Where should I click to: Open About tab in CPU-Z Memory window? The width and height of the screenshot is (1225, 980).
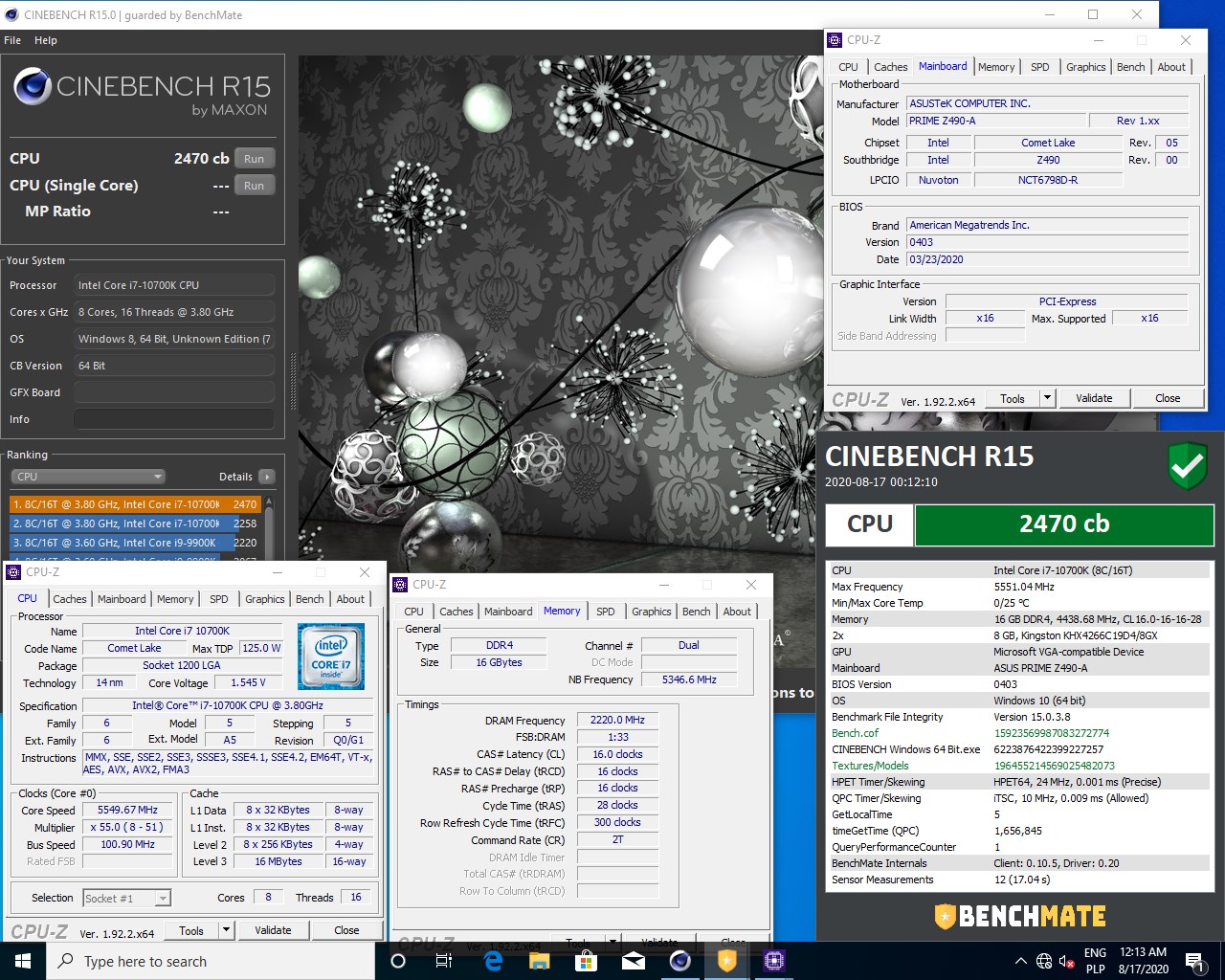click(737, 612)
